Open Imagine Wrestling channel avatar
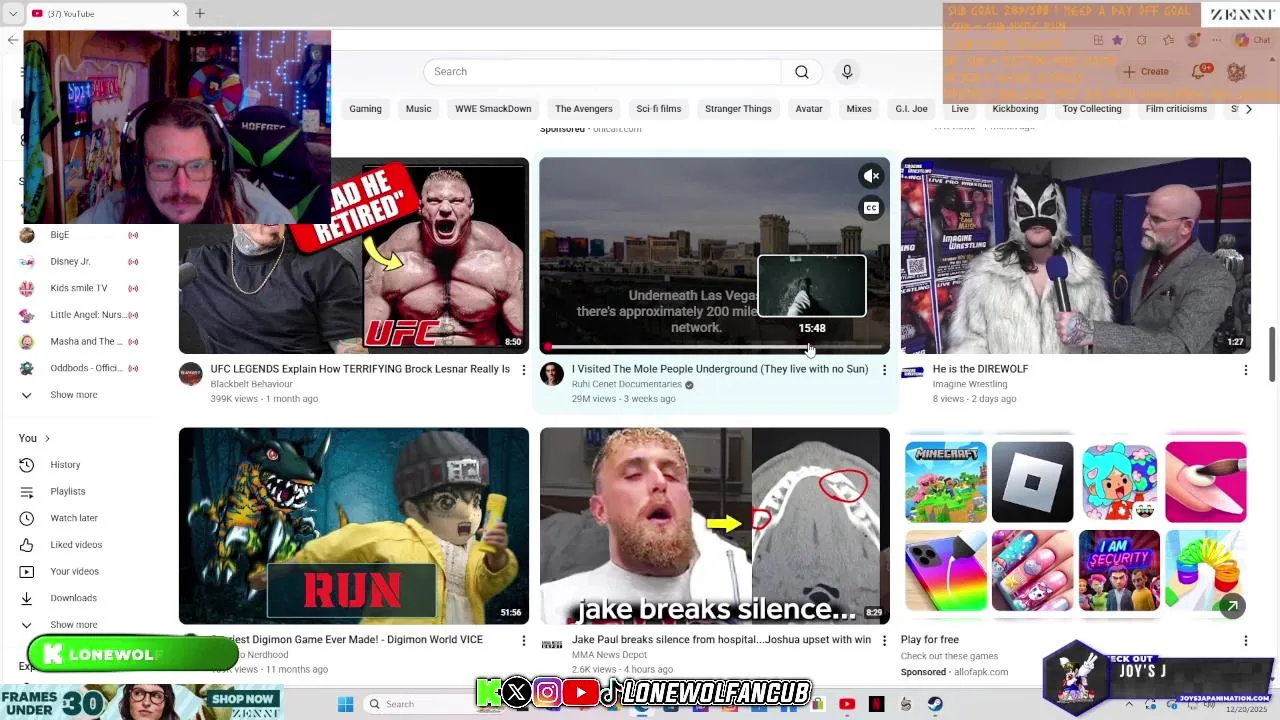 [912, 373]
